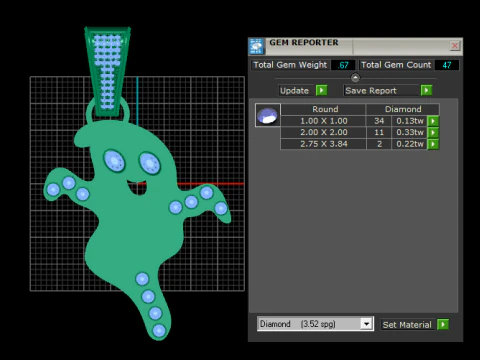Click the Total Gem Count label

click(396, 65)
